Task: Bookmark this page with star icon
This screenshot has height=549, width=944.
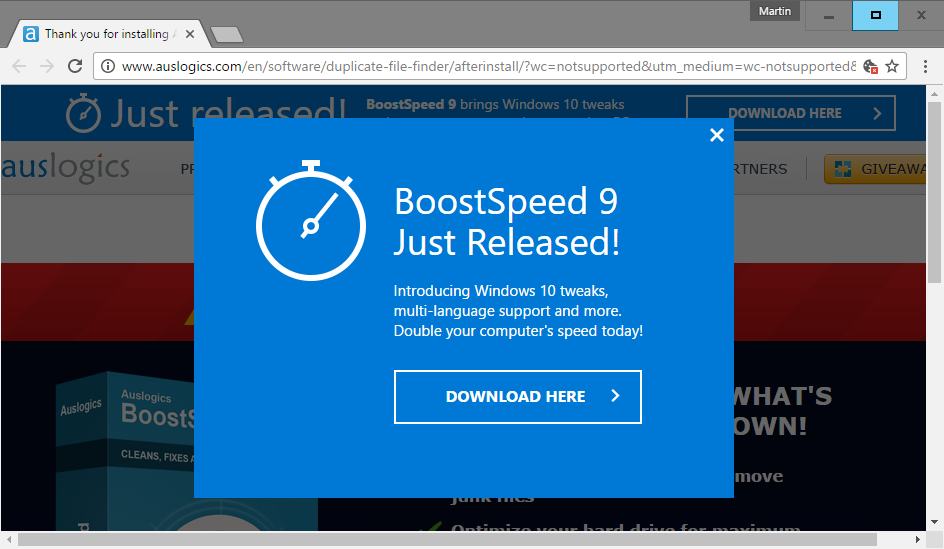Action: tap(892, 66)
